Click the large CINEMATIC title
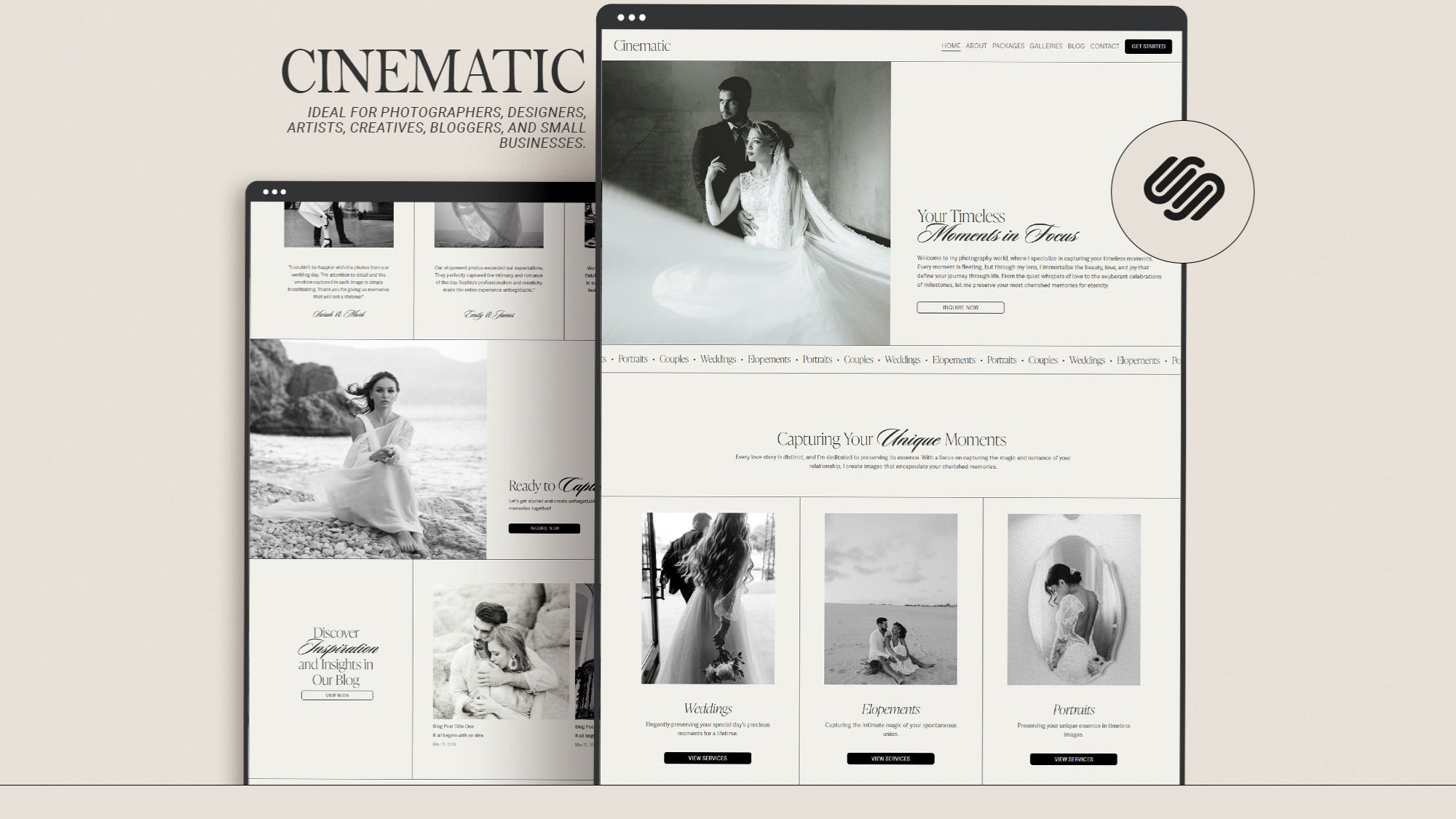The height and width of the screenshot is (819, 1456). (x=433, y=71)
